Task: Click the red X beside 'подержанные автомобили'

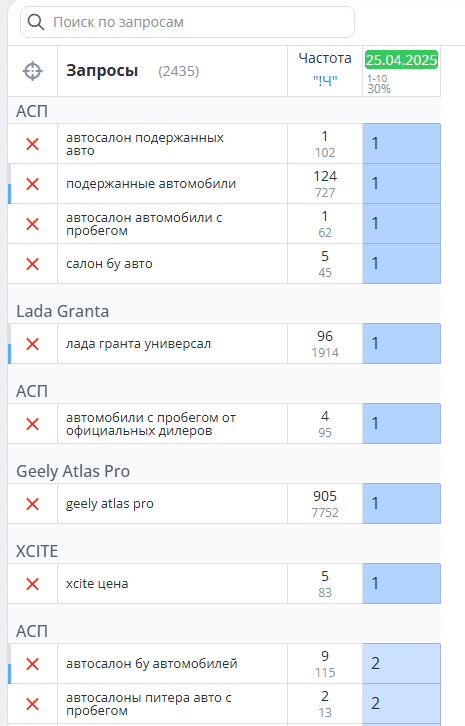Action: pos(32,184)
